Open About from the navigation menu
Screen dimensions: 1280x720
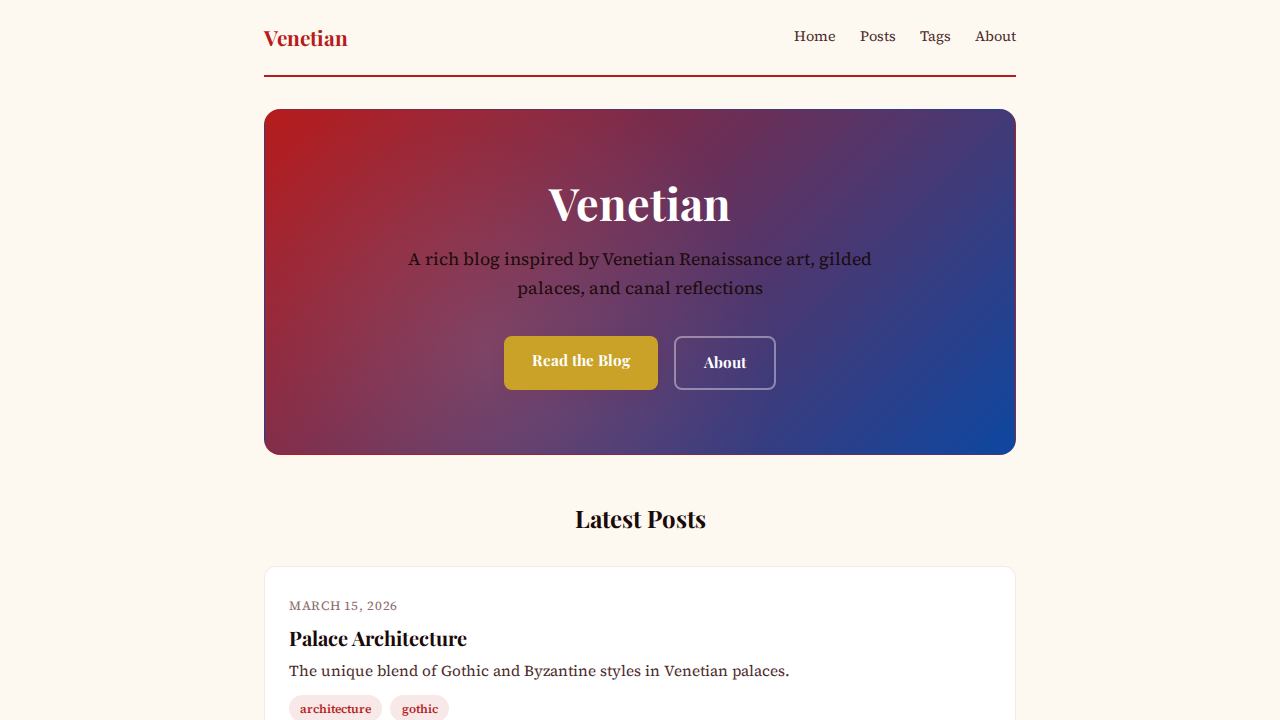click(x=995, y=36)
